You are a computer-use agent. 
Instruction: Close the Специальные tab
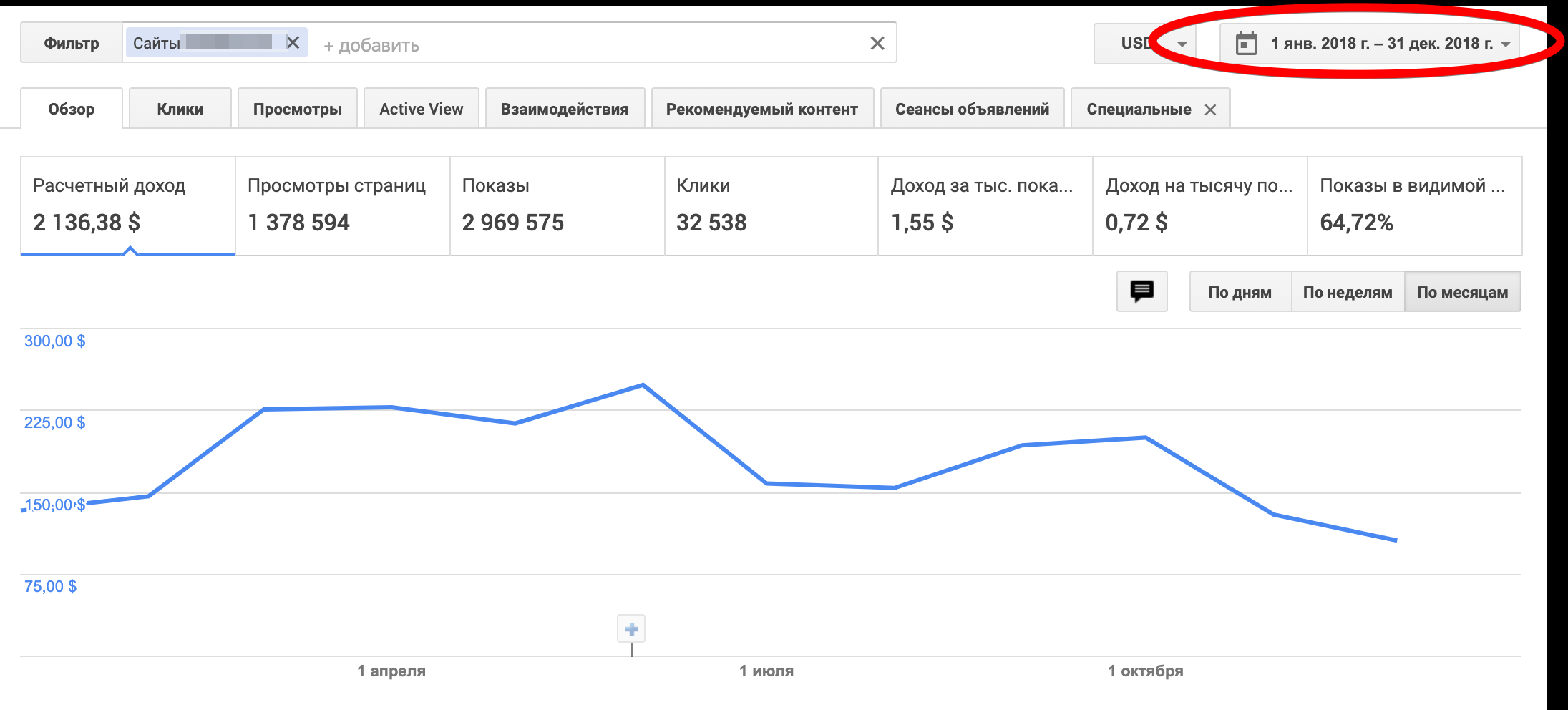pyautogui.click(x=1210, y=110)
